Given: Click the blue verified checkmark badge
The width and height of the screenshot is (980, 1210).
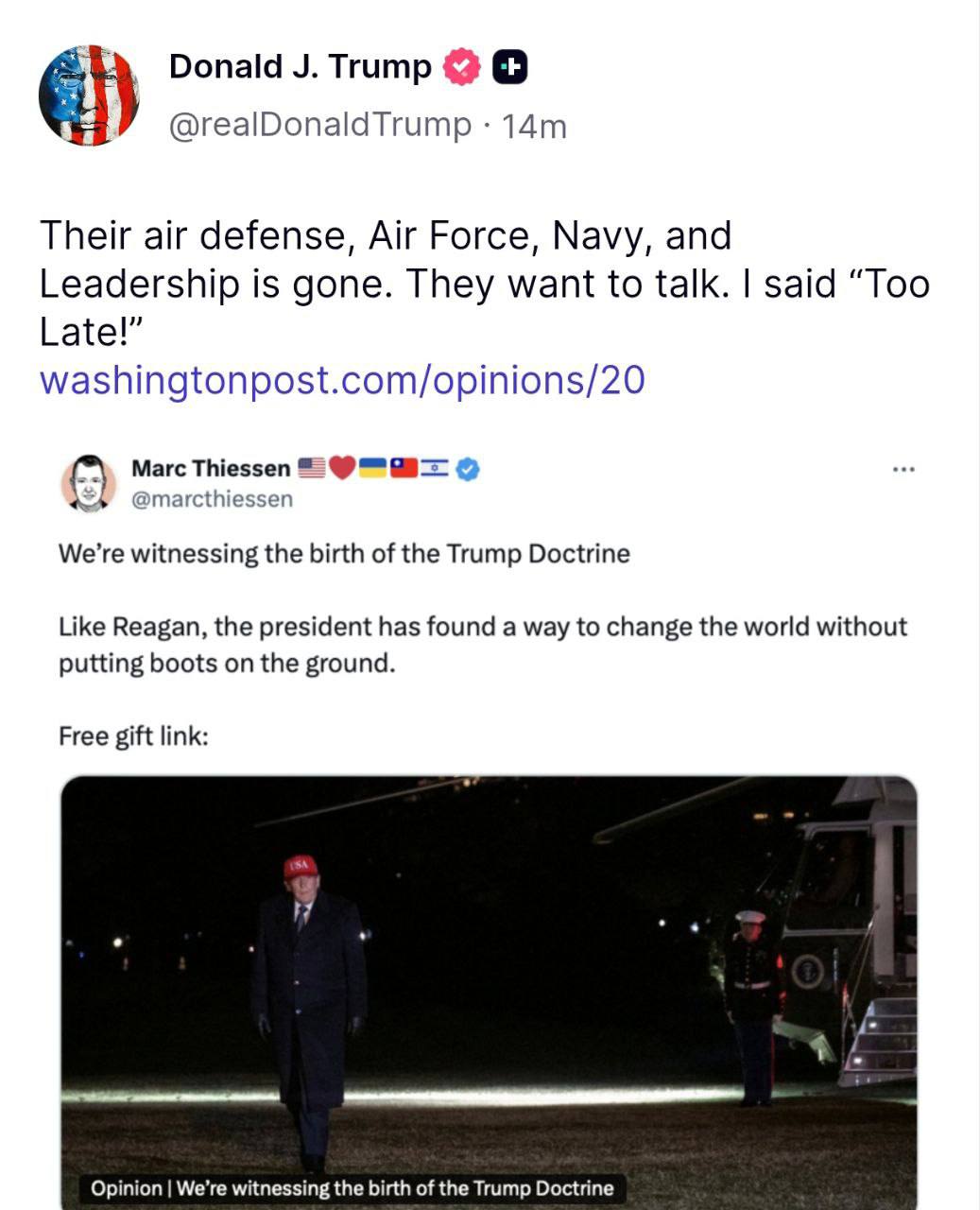Looking at the screenshot, I should click(468, 468).
